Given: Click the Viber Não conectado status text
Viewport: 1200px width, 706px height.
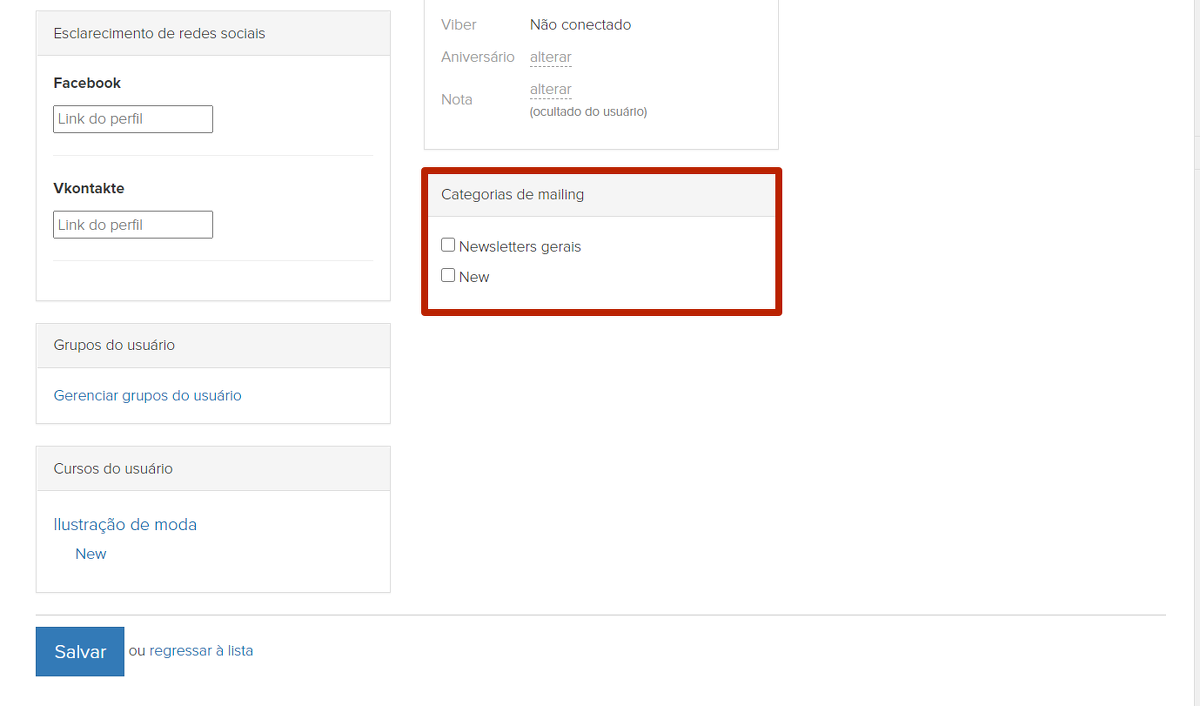Looking at the screenshot, I should (580, 24).
